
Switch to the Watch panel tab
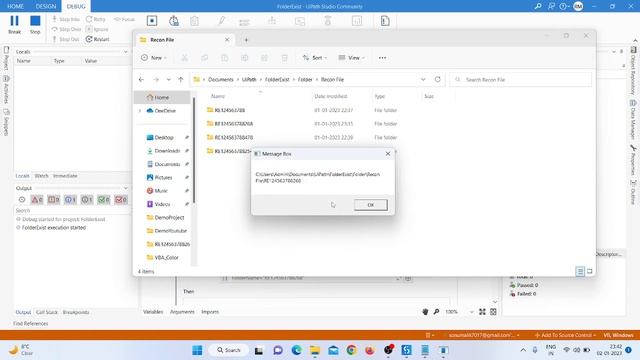pyautogui.click(x=41, y=176)
